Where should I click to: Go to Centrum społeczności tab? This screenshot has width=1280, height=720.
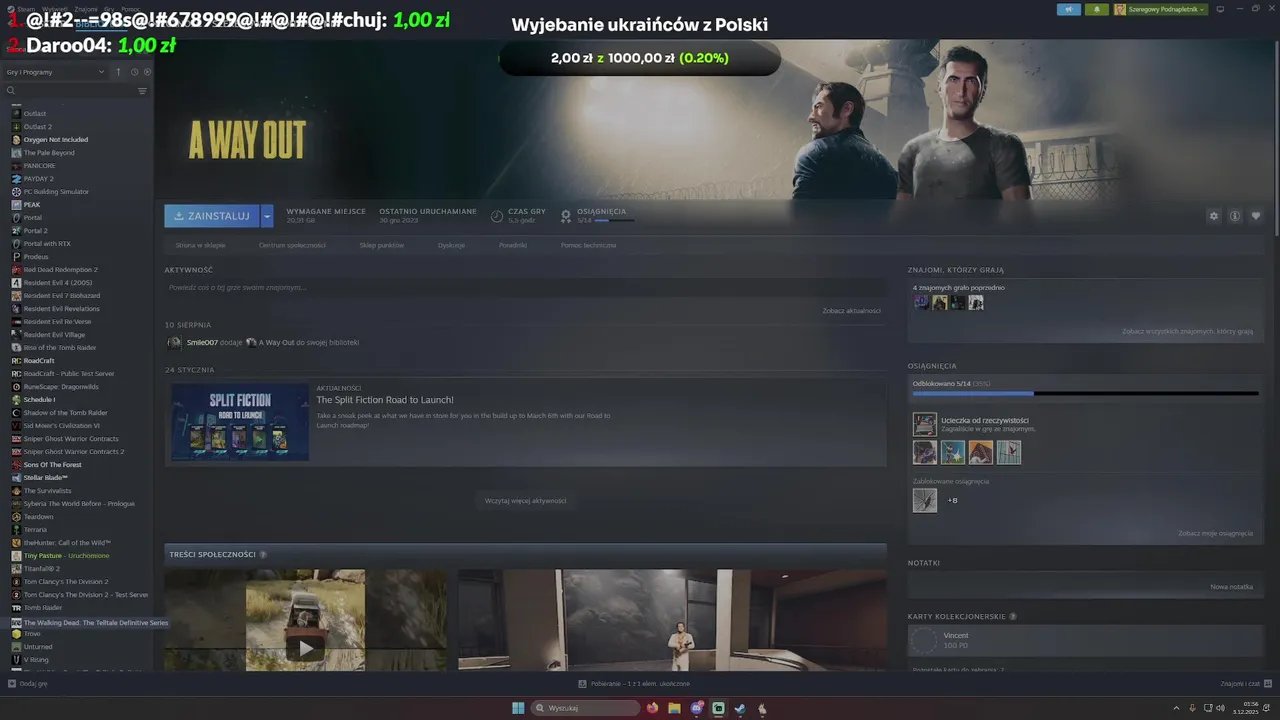coord(292,245)
